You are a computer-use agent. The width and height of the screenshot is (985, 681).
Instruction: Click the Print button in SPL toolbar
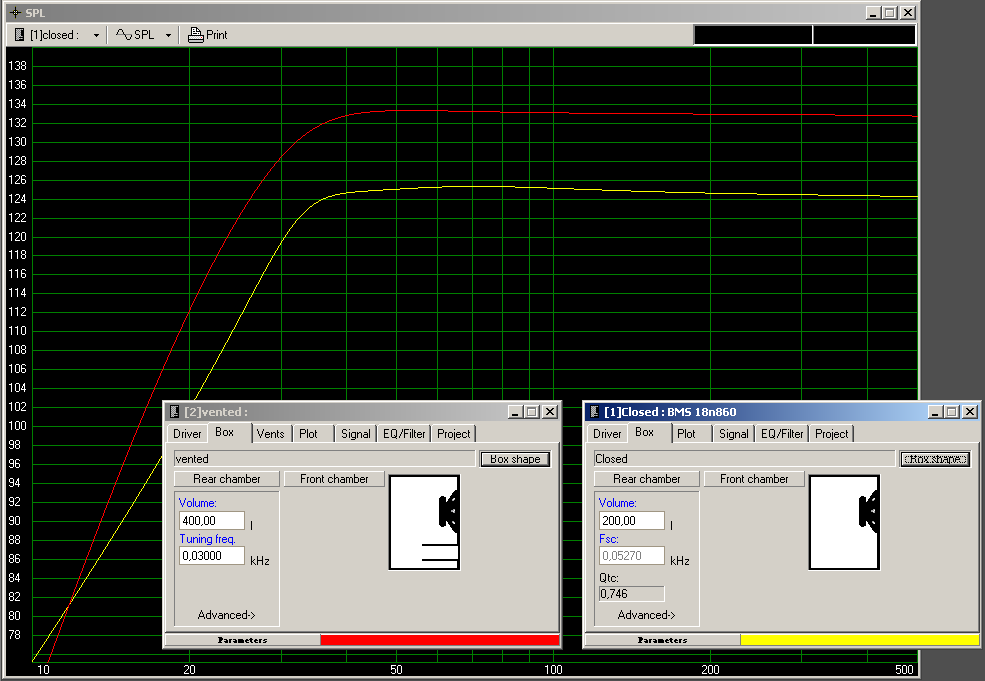point(208,35)
